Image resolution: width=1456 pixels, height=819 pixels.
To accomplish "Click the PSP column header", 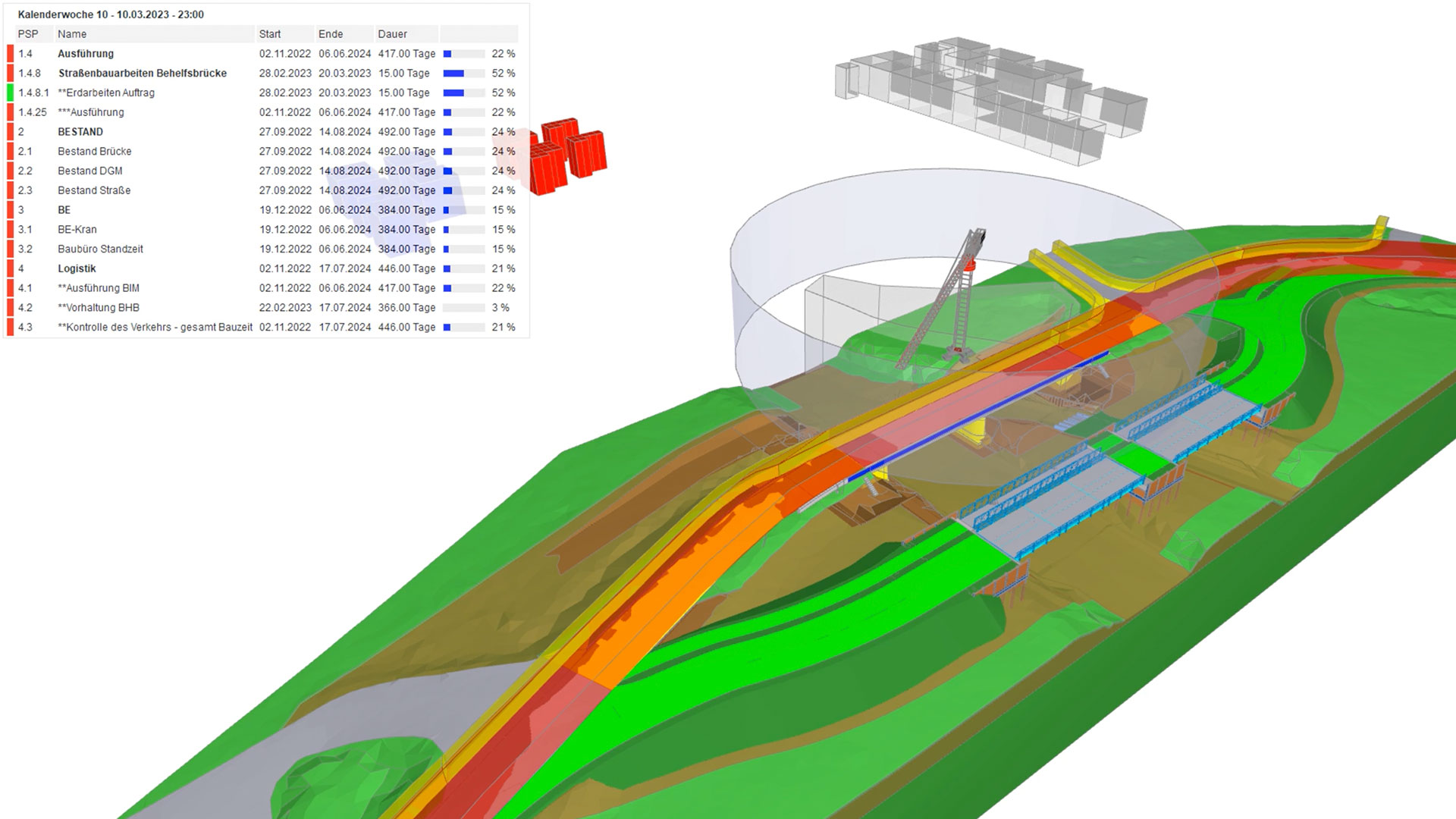I will point(28,34).
